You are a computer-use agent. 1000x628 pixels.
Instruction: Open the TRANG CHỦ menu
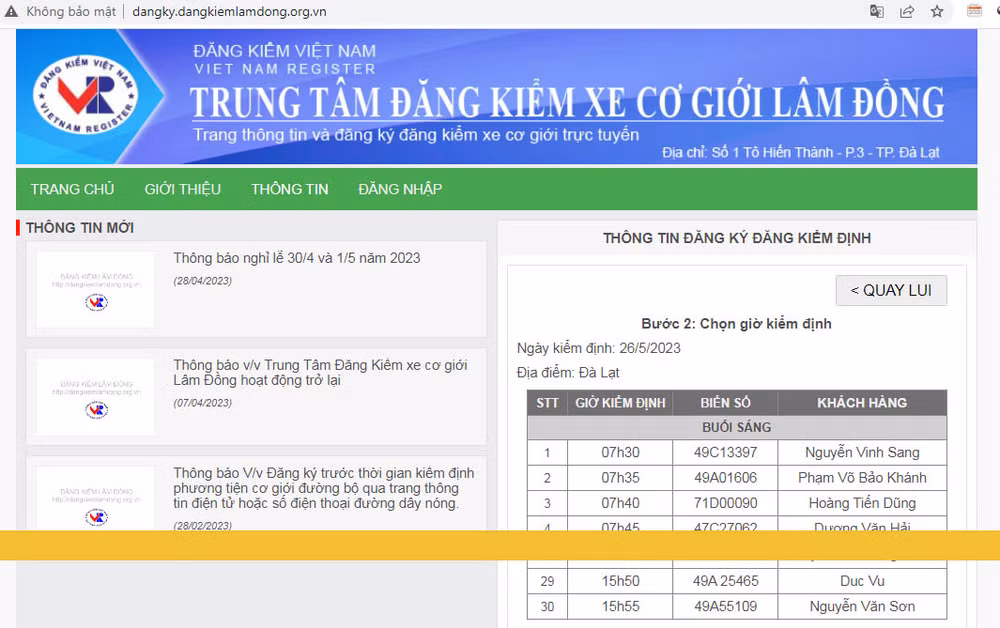click(x=73, y=189)
